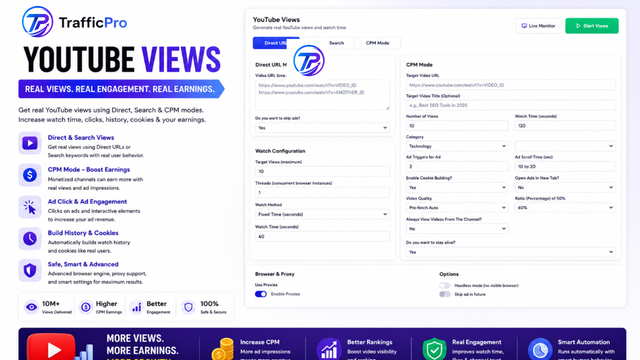Click the Safe, Smart & Advanced shield icon
The width and height of the screenshot is (640, 360).
(30, 270)
